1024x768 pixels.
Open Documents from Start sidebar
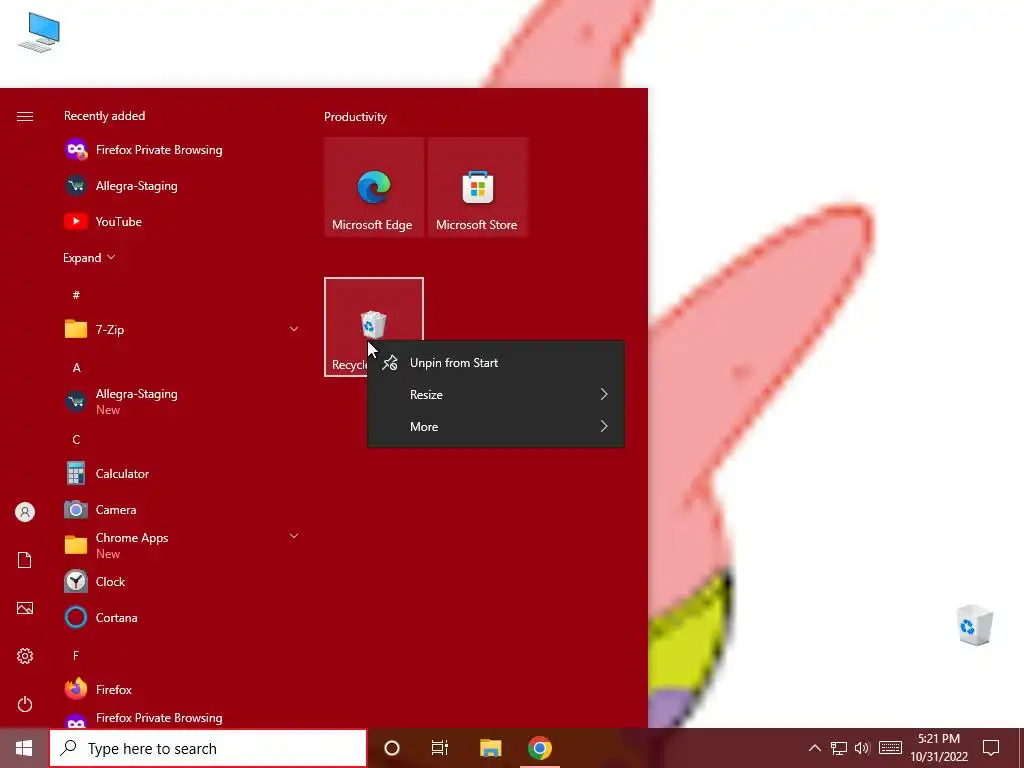click(25, 560)
